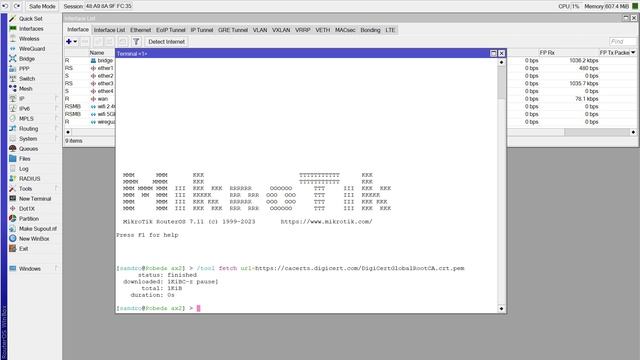Click the FP Rx column header
This screenshot has width=640, height=360.
tap(568, 53)
